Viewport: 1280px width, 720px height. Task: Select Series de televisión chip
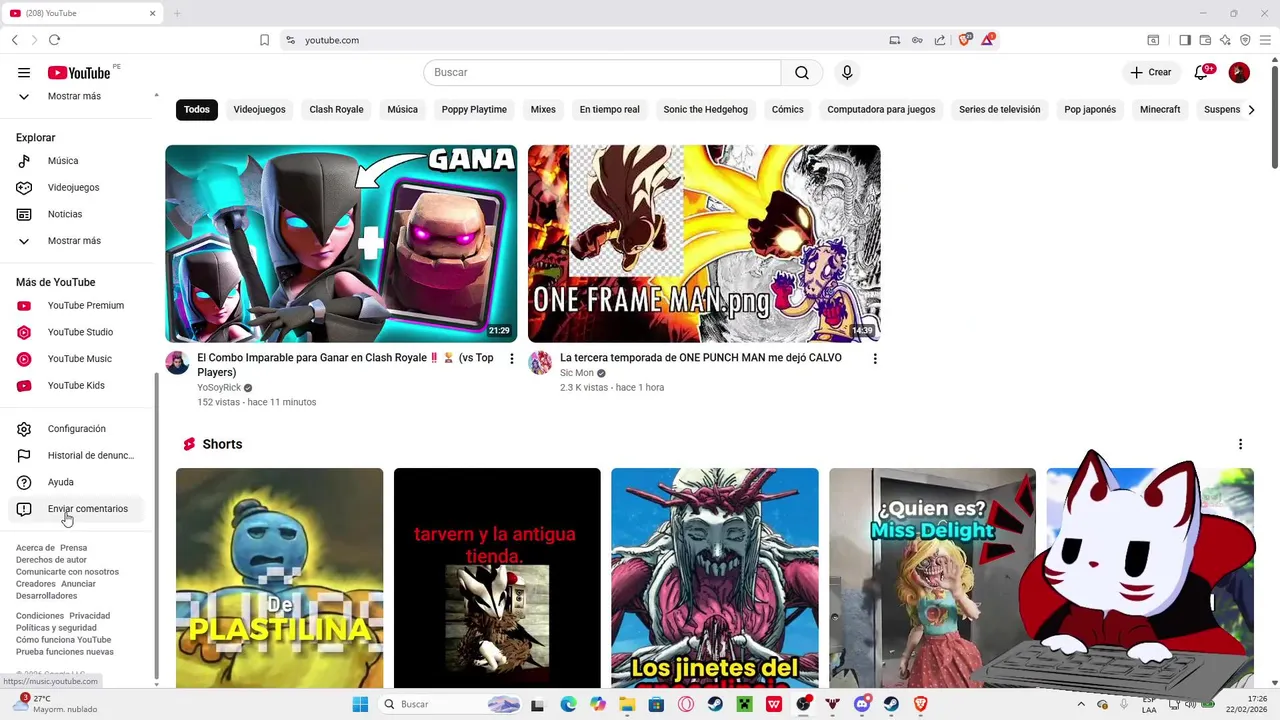[999, 109]
